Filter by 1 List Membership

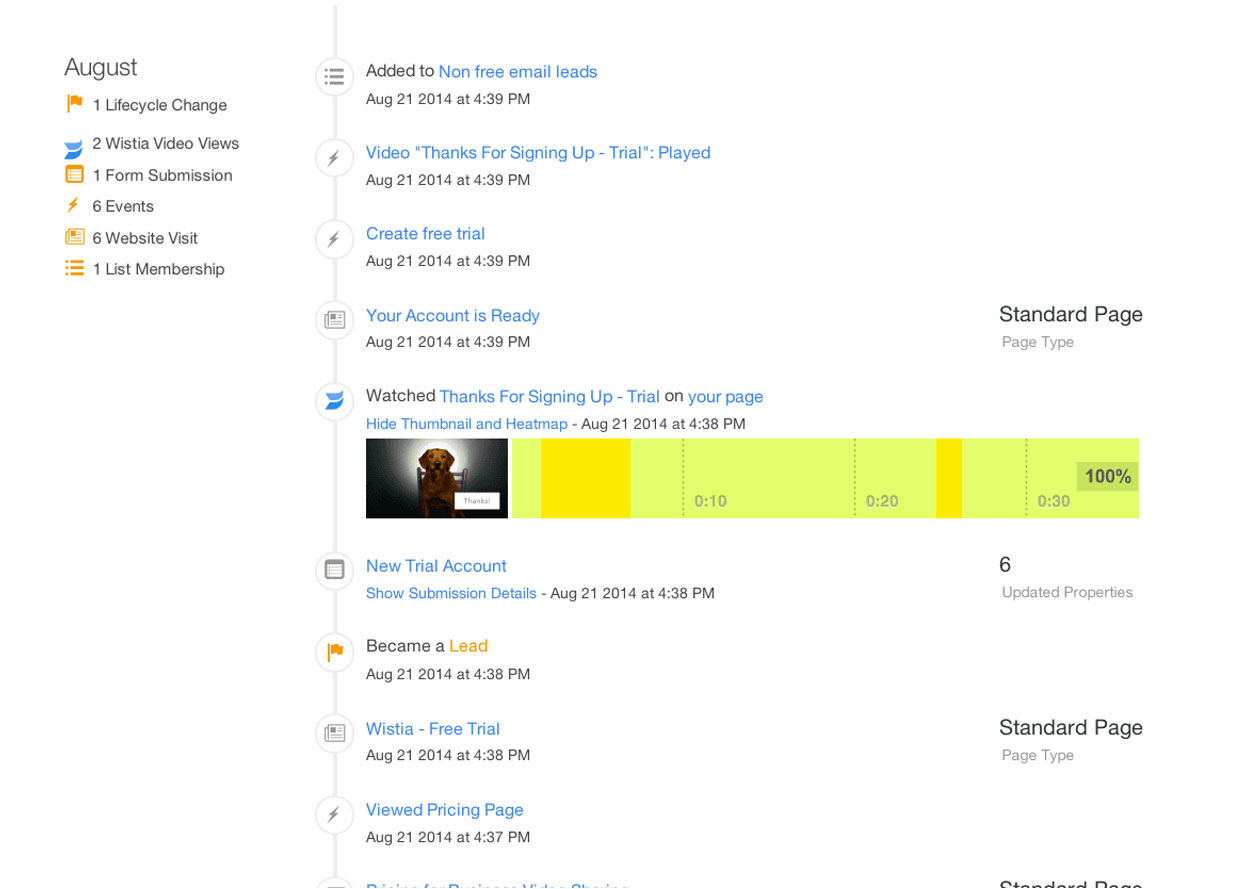coord(158,269)
